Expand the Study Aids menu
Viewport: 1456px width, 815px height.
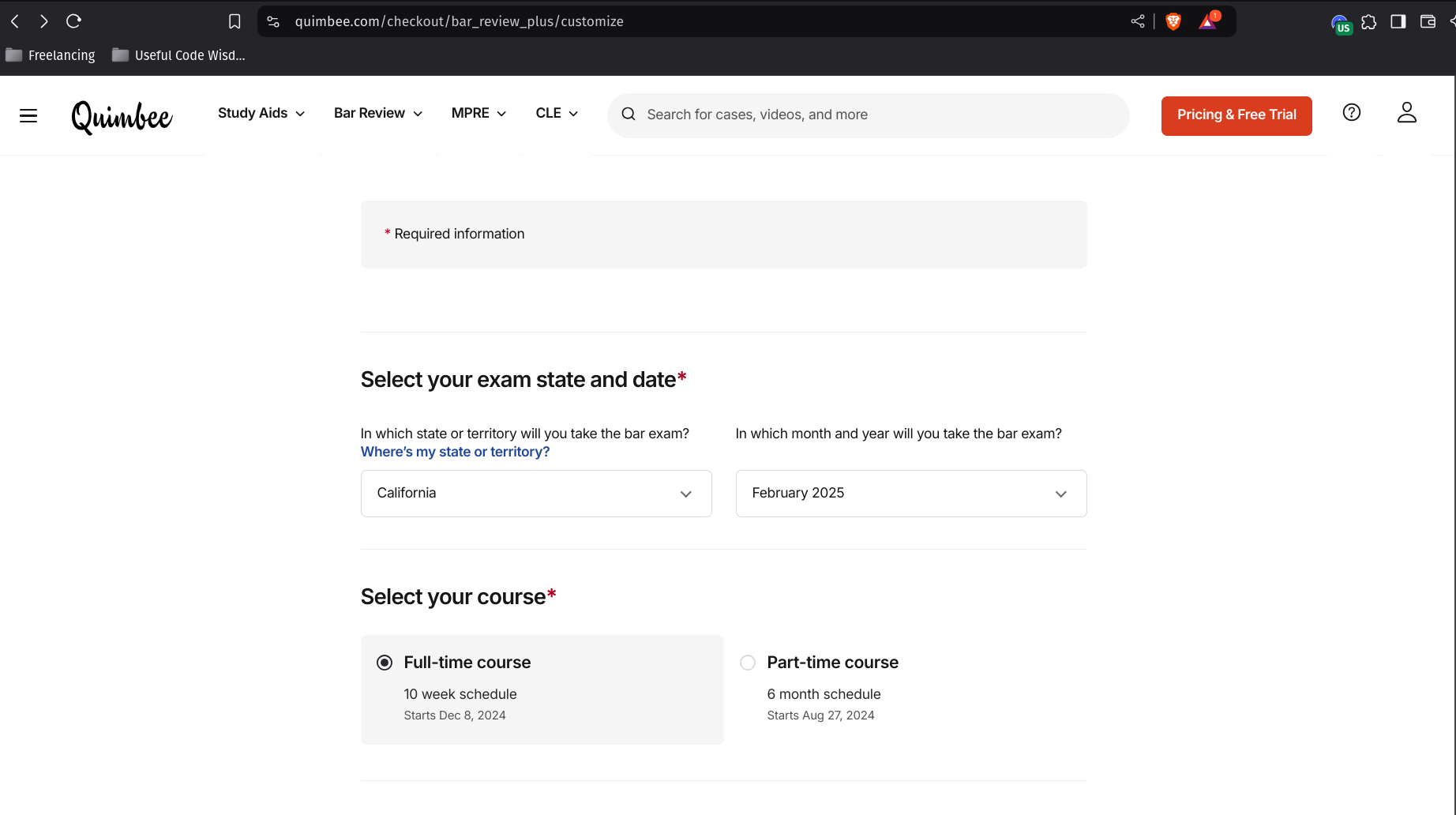pos(261,114)
